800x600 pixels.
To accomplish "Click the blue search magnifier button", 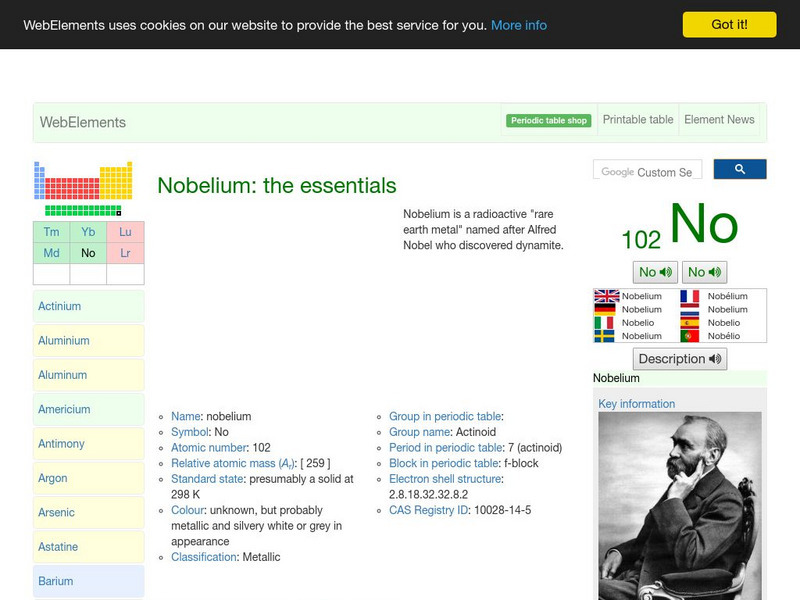I will pyautogui.click(x=739, y=169).
